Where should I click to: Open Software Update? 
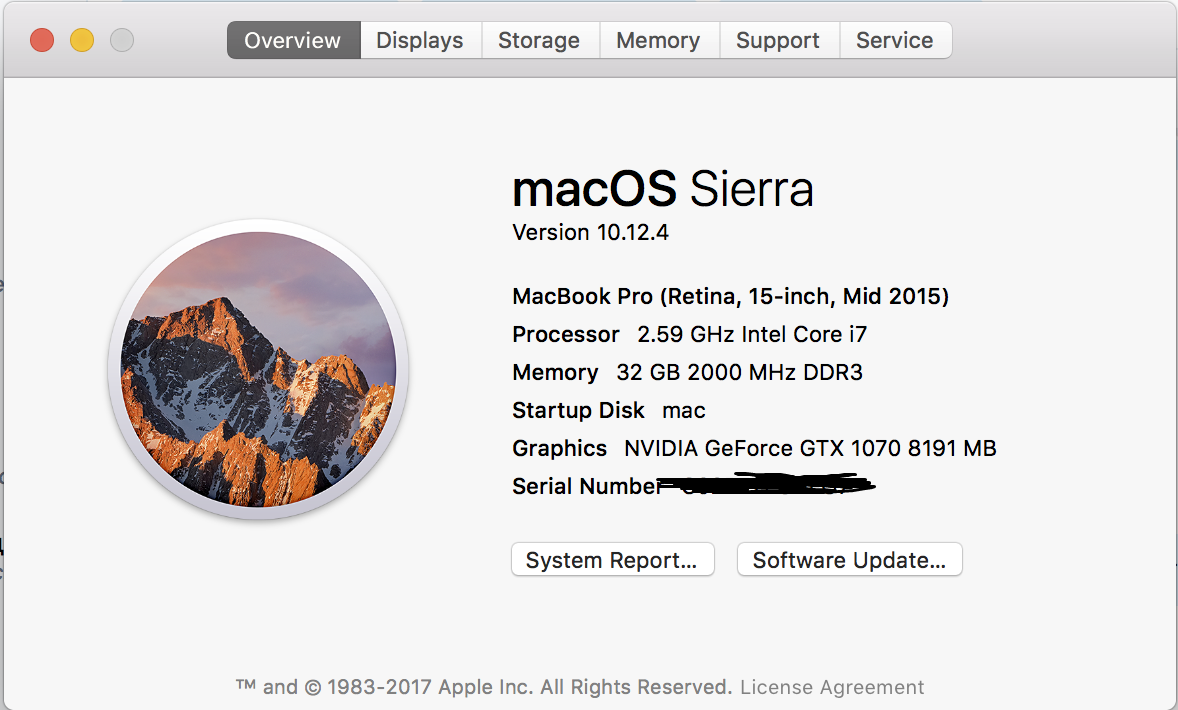click(849, 560)
